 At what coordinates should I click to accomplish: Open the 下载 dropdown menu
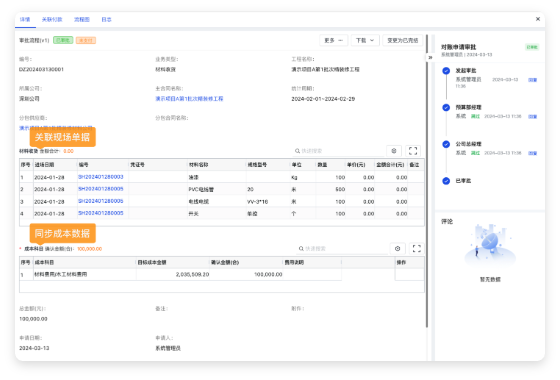pyautogui.click(x=365, y=40)
